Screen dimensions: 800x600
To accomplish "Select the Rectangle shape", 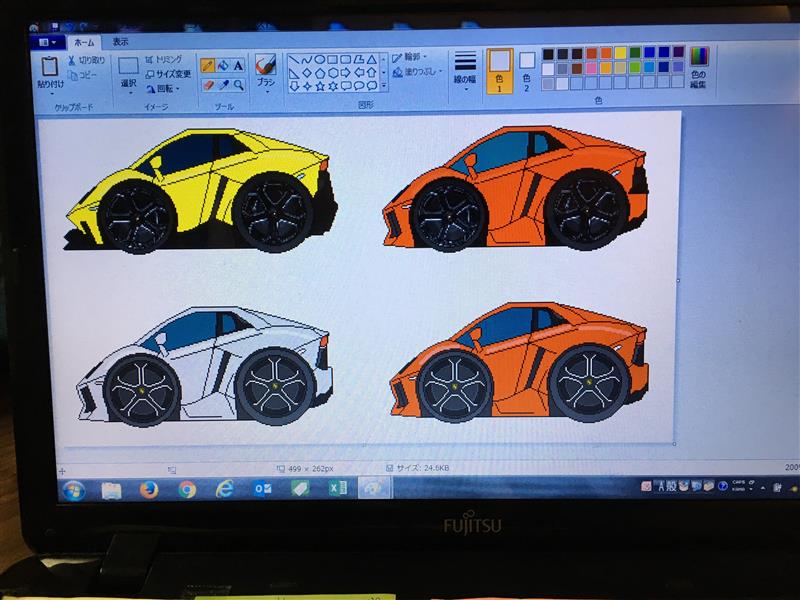I will click(333, 60).
